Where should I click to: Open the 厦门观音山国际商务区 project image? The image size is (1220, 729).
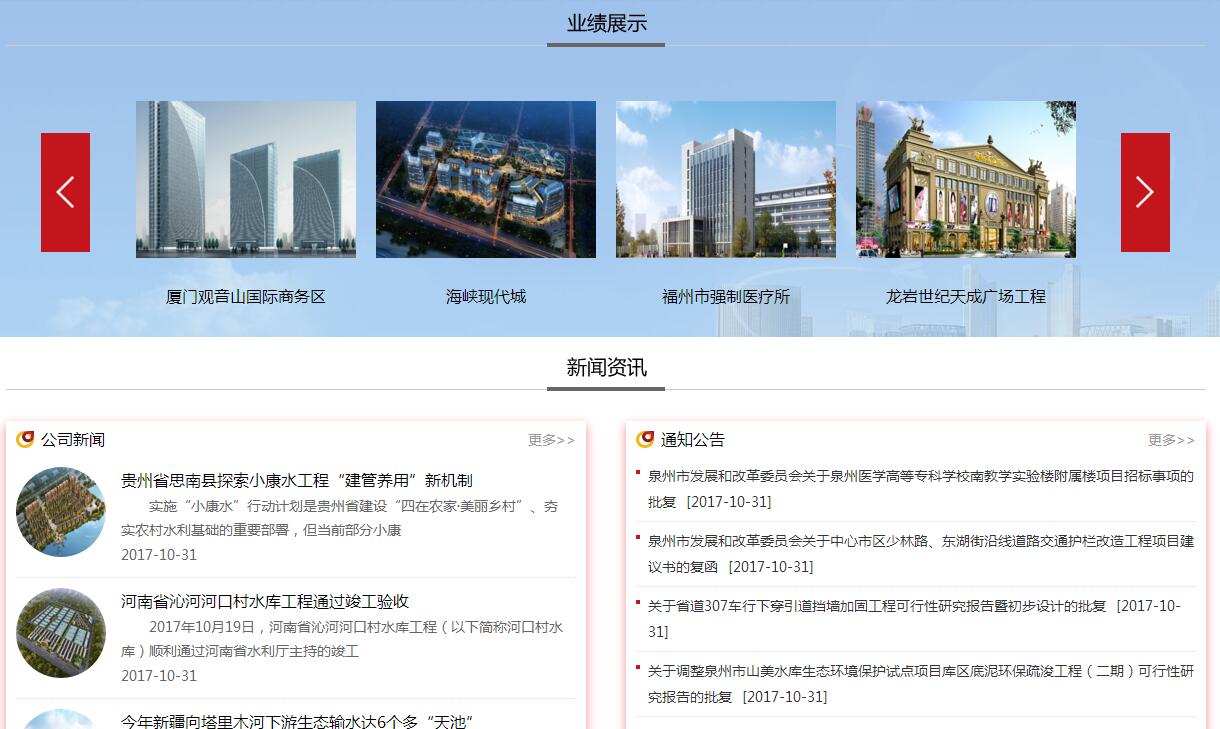coord(245,179)
